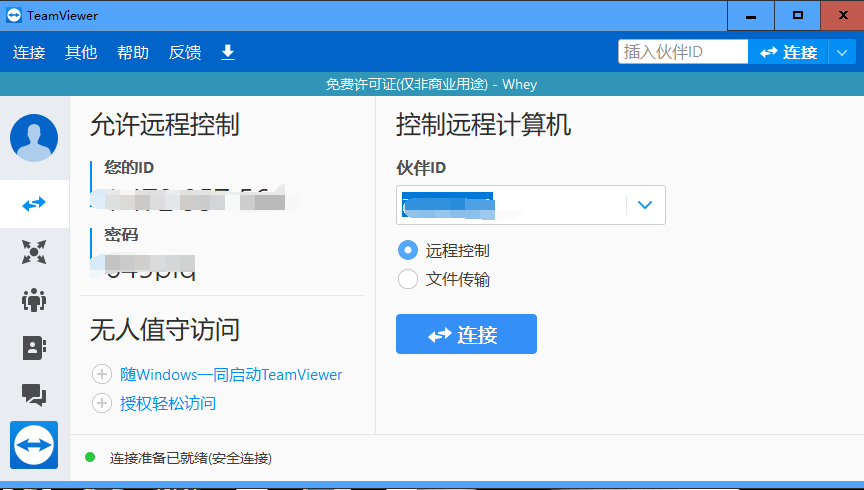Open the contacts address book icon
The width and height of the screenshot is (864, 490).
[x=34, y=348]
